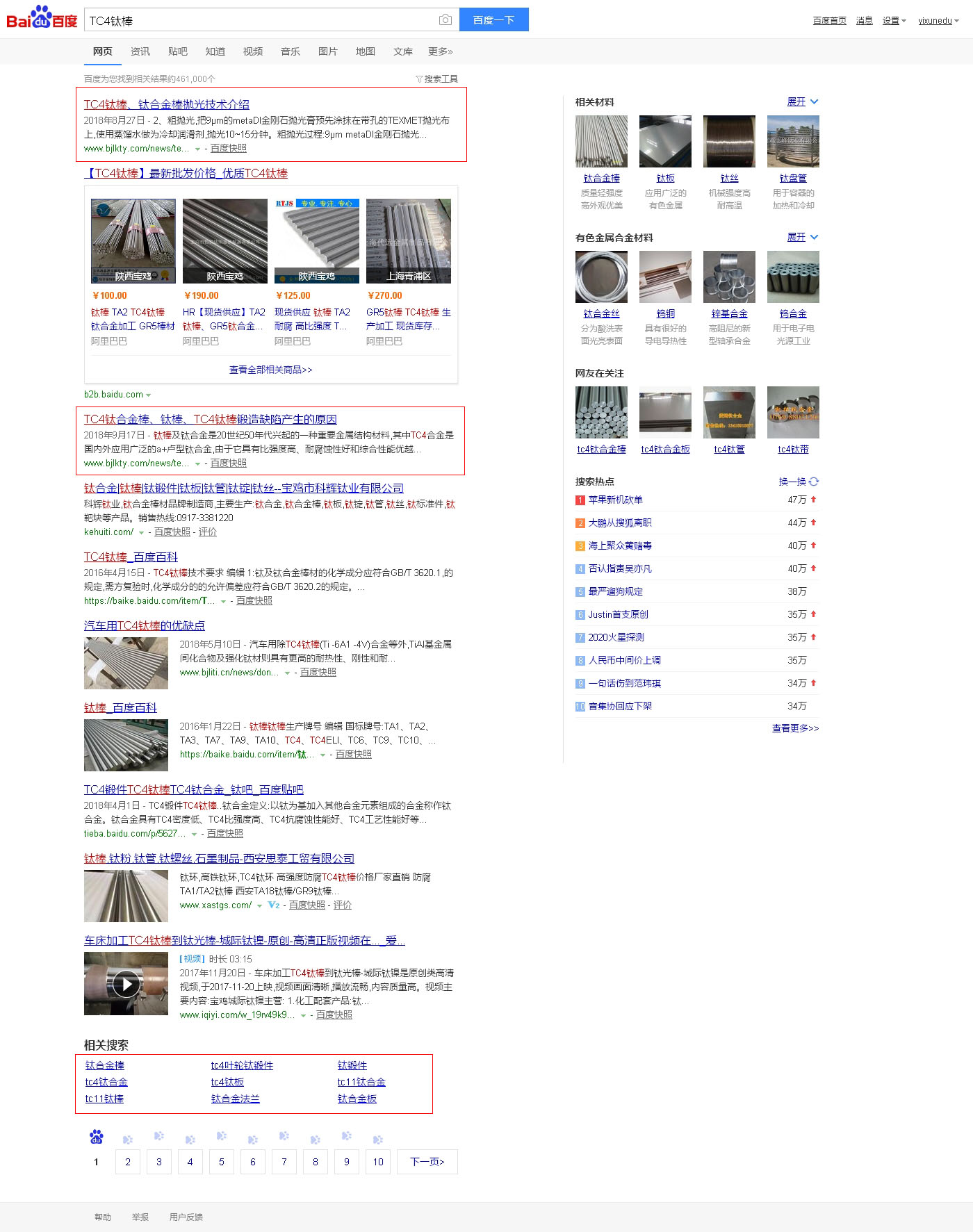Viewport: 973px width, 1232px height.
Task: Go to results page 10
Action: pyautogui.click(x=378, y=1162)
